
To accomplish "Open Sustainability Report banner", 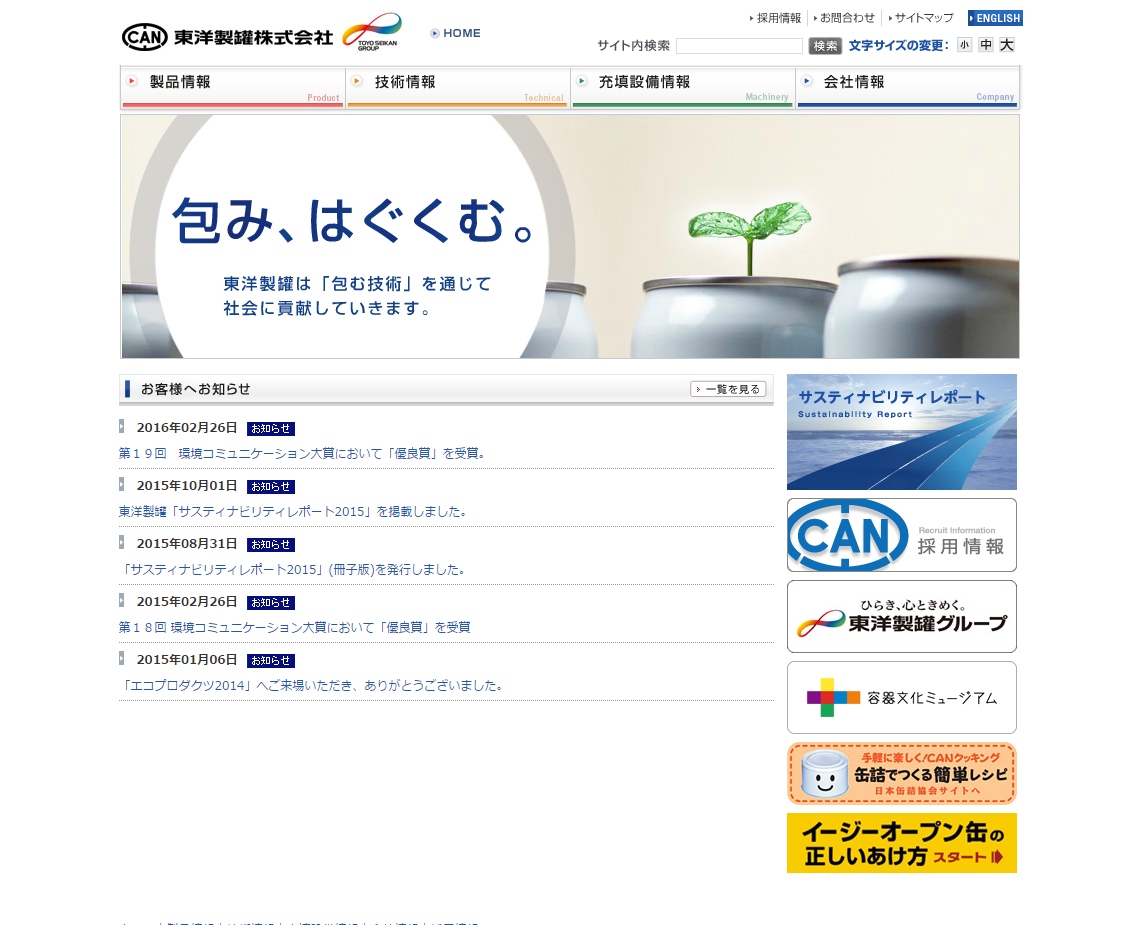I will (x=902, y=432).
